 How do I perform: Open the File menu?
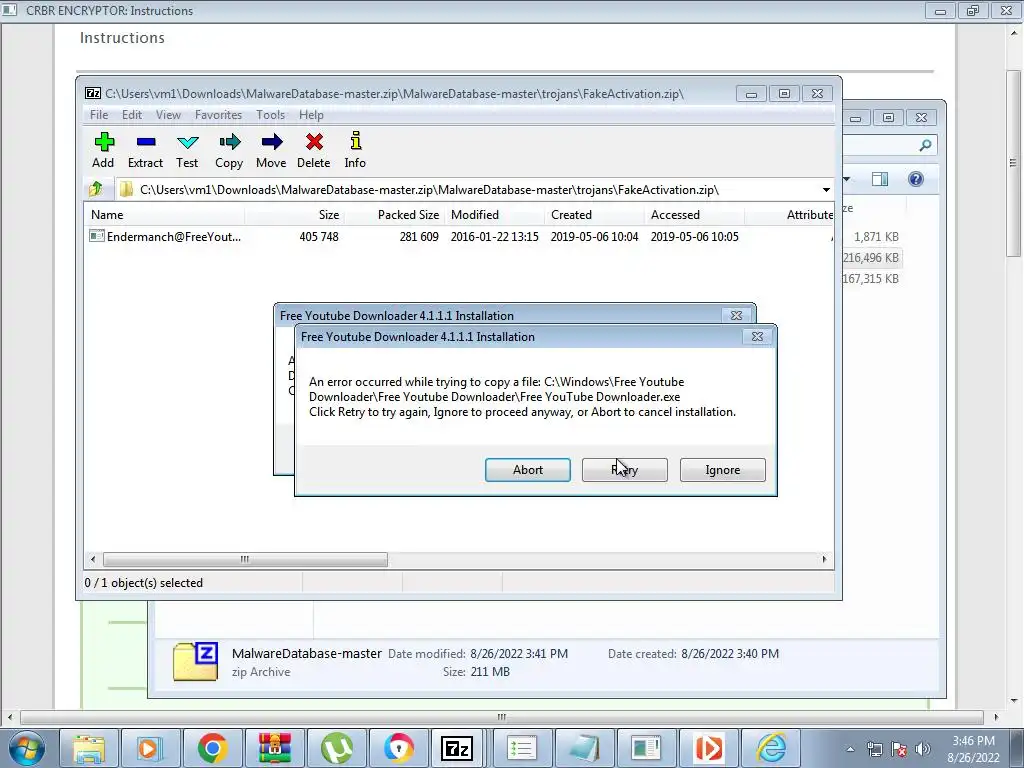(99, 115)
